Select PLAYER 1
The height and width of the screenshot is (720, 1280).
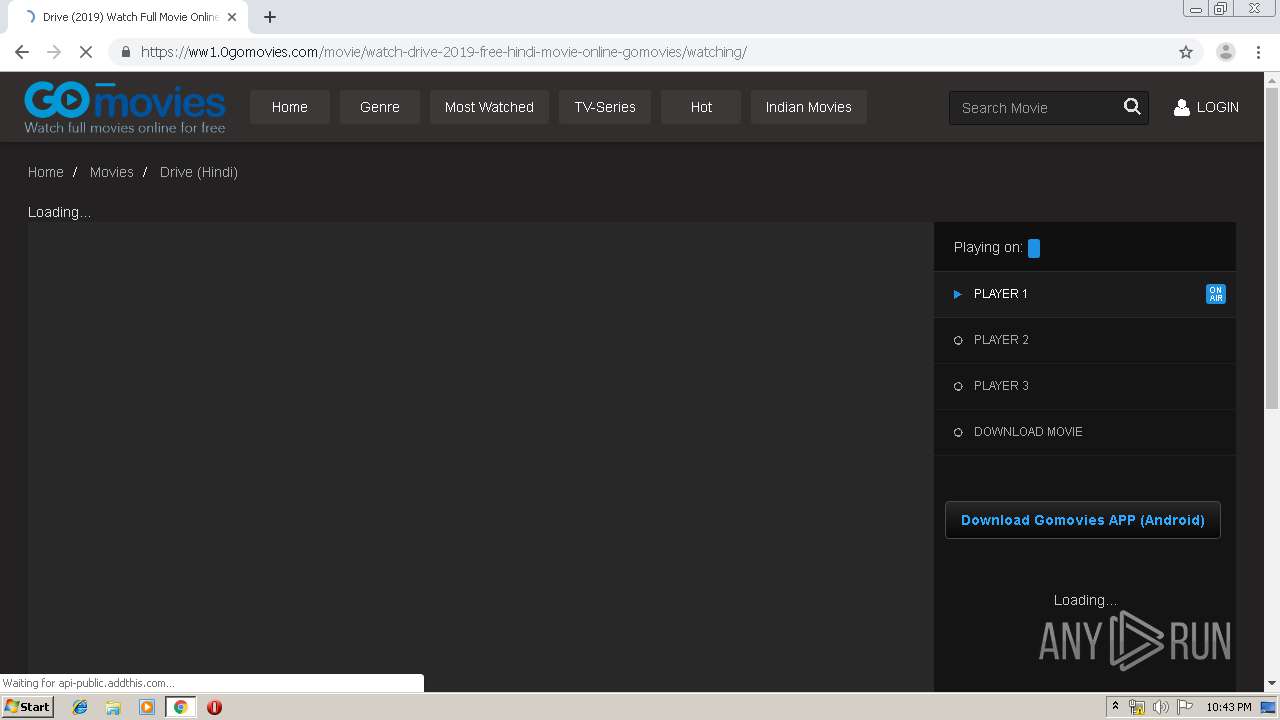[1085, 294]
